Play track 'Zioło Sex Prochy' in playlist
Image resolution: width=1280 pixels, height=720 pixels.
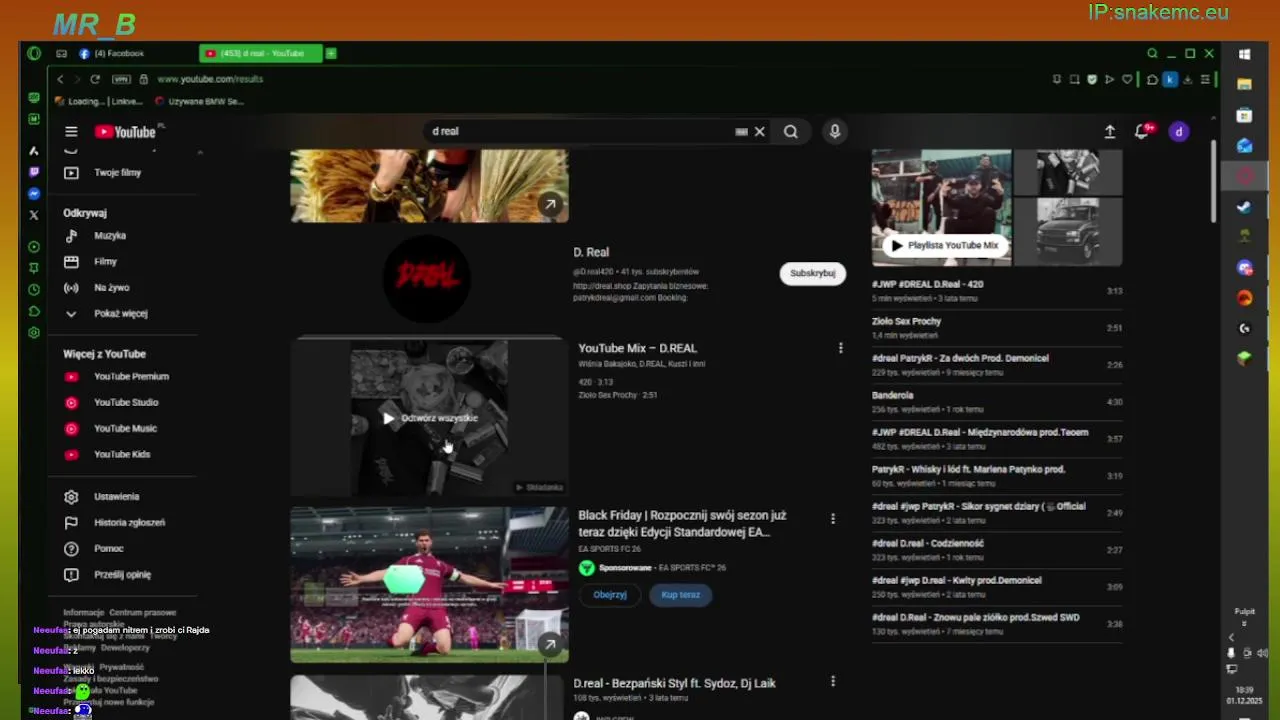[997, 327]
